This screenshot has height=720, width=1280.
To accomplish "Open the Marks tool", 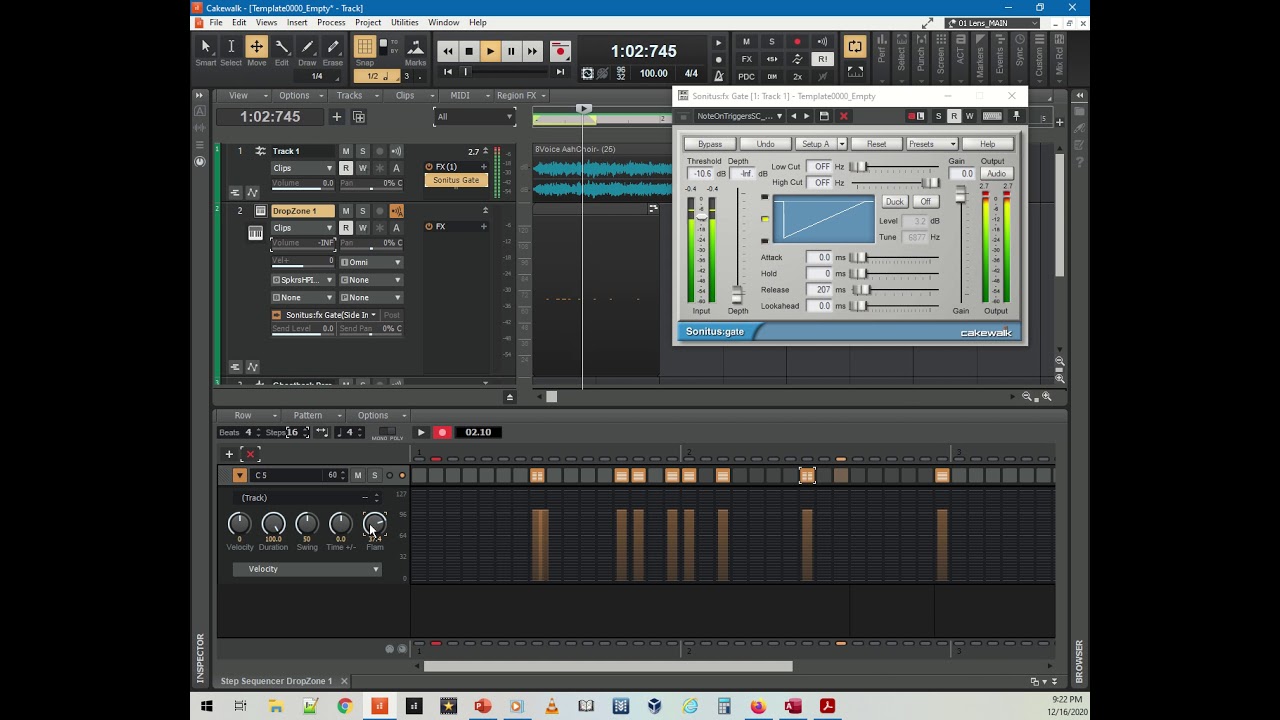I will click(415, 51).
